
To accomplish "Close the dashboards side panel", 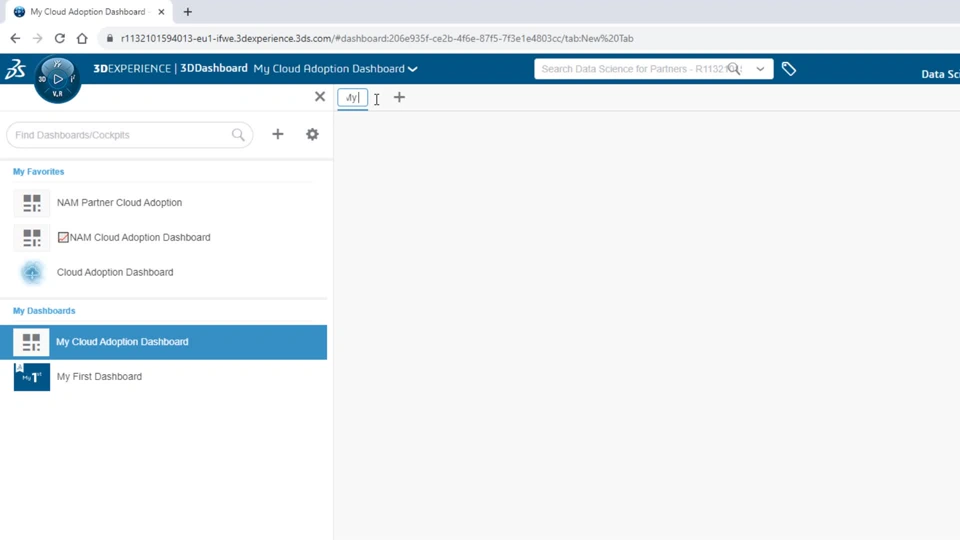I will point(320,96).
